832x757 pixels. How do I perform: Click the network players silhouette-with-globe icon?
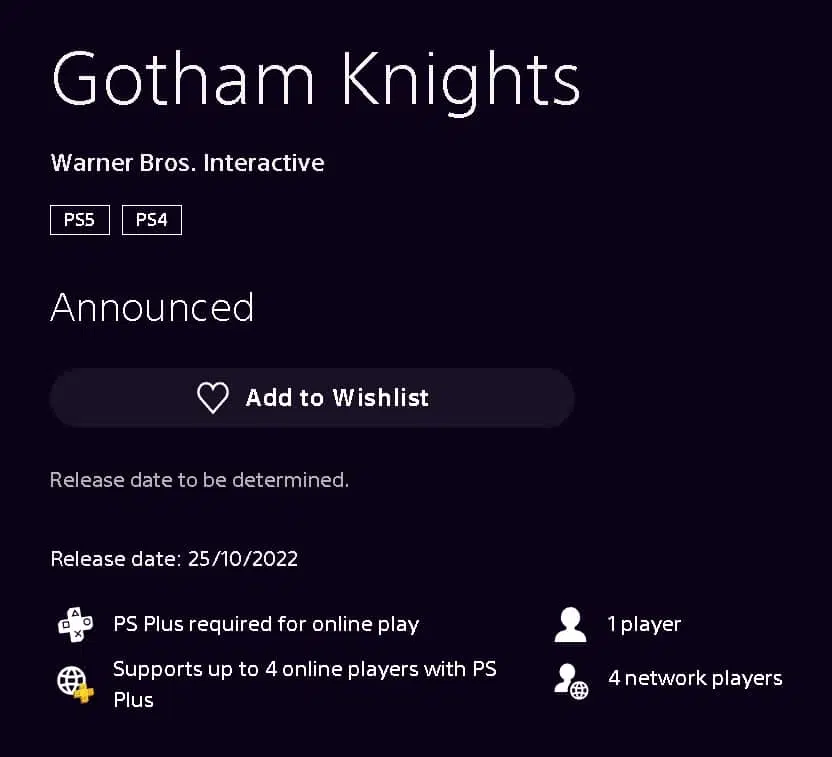571,682
